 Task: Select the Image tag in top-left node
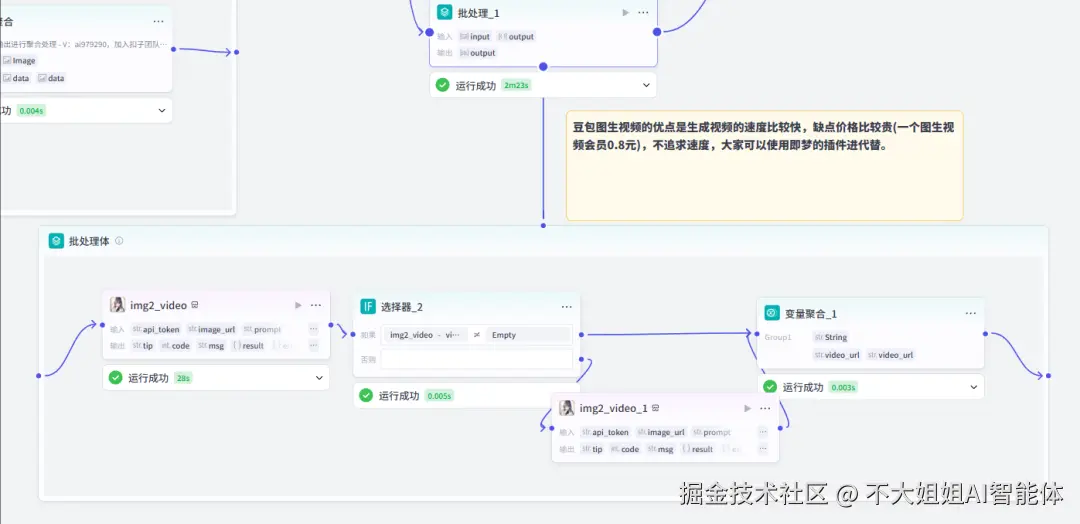point(19,61)
